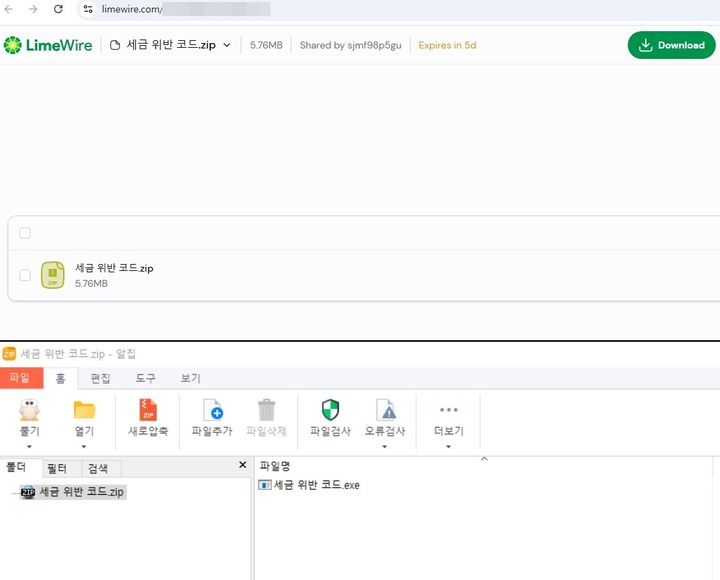Screen dimensions: 720x580
Task: Select the 필터 panel tab
Action: tap(57, 468)
